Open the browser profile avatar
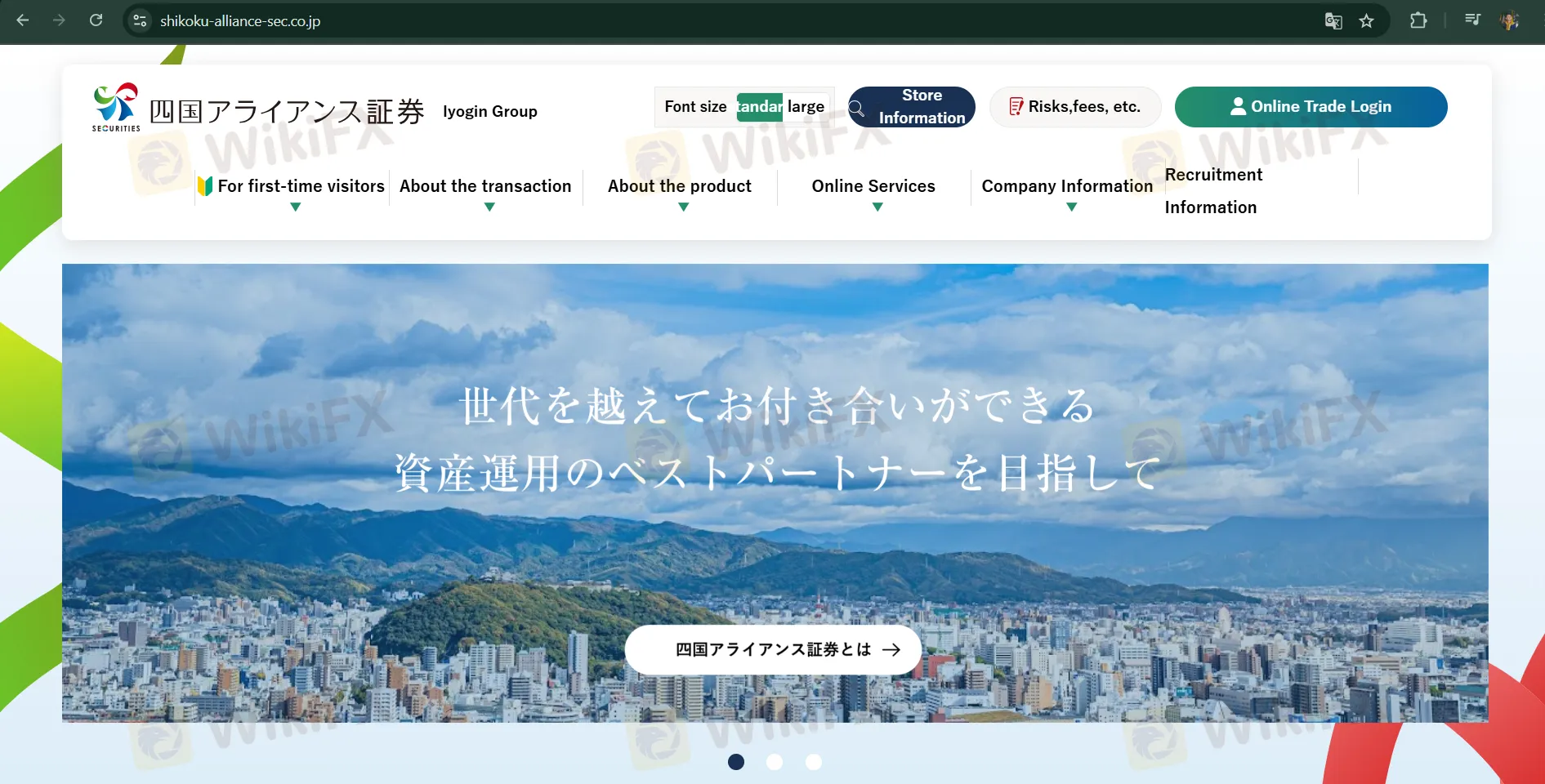This screenshot has height=784, width=1545. pyautogui.click(x=1509, y=20)
